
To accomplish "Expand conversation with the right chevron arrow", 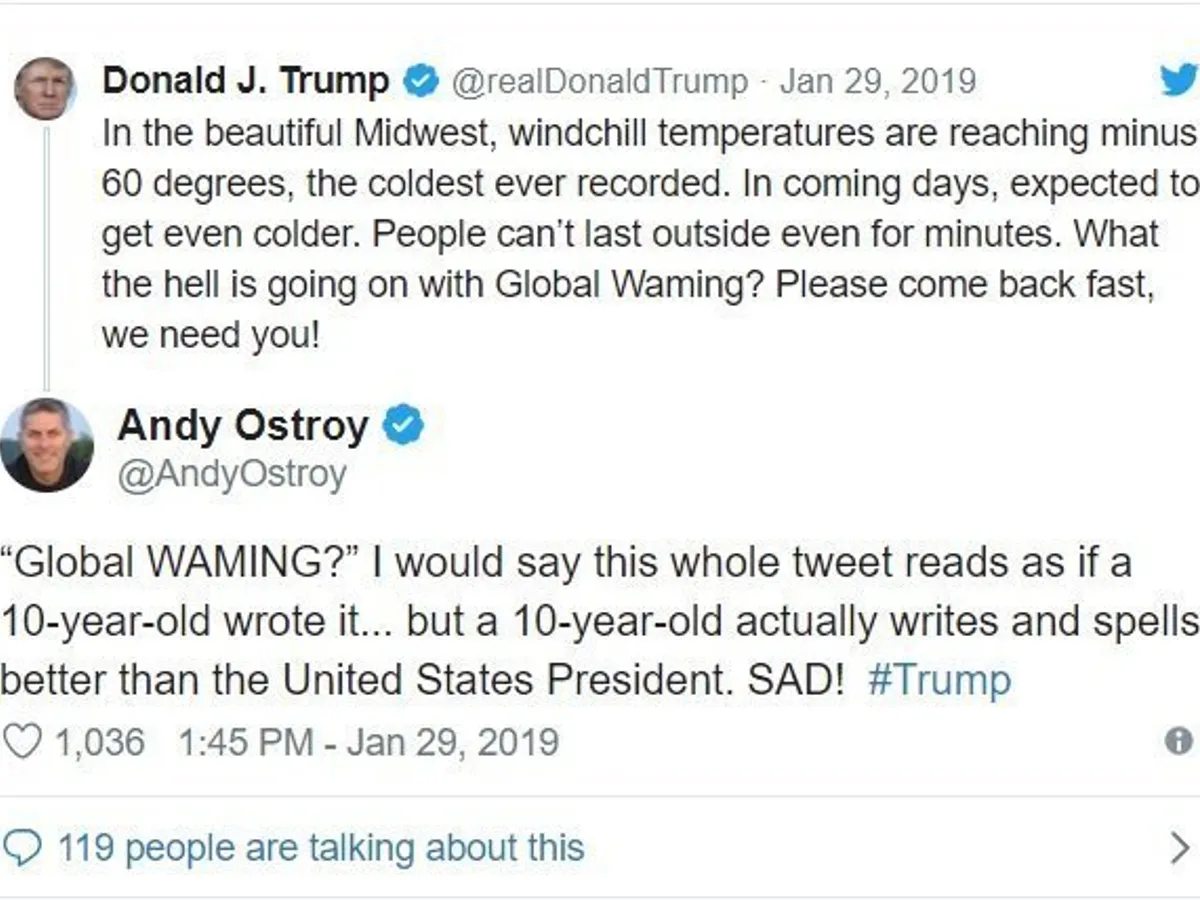I will (1180, 849).
